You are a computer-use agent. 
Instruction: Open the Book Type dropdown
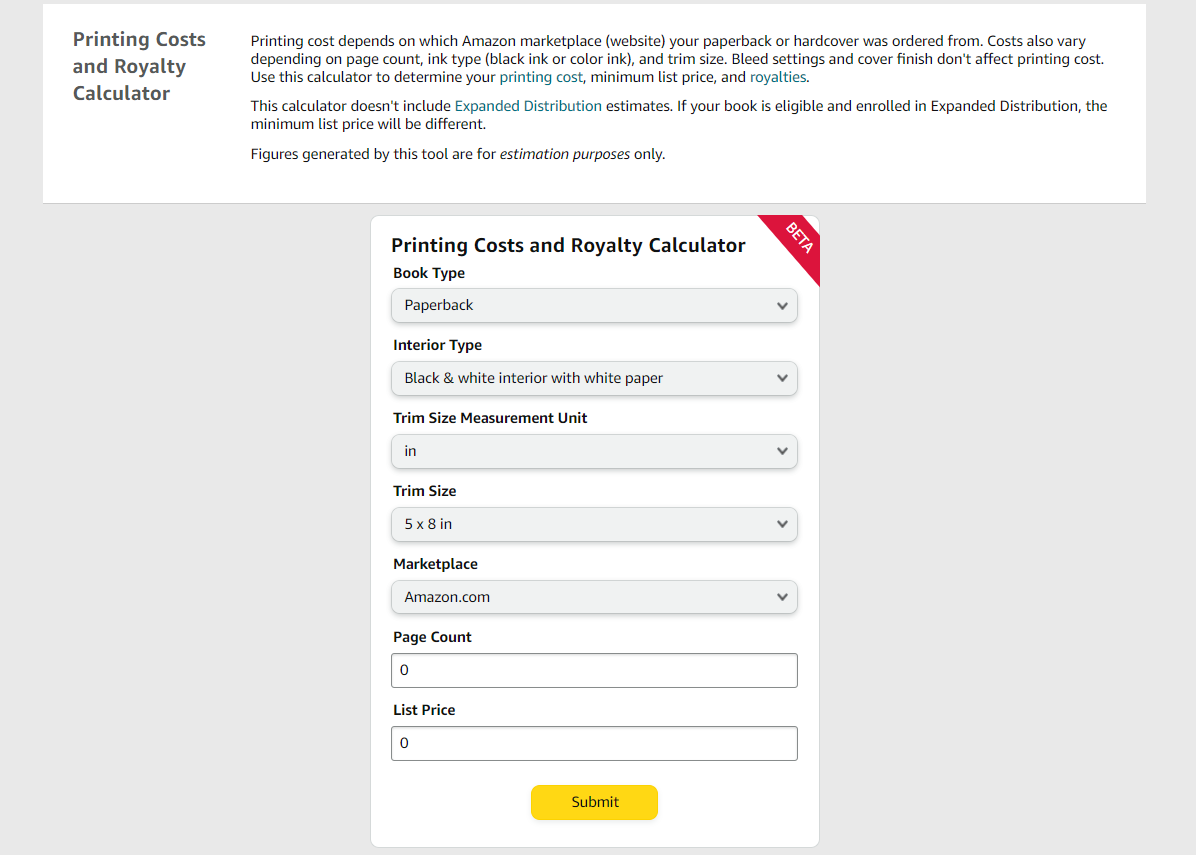(x=594, y=306)
